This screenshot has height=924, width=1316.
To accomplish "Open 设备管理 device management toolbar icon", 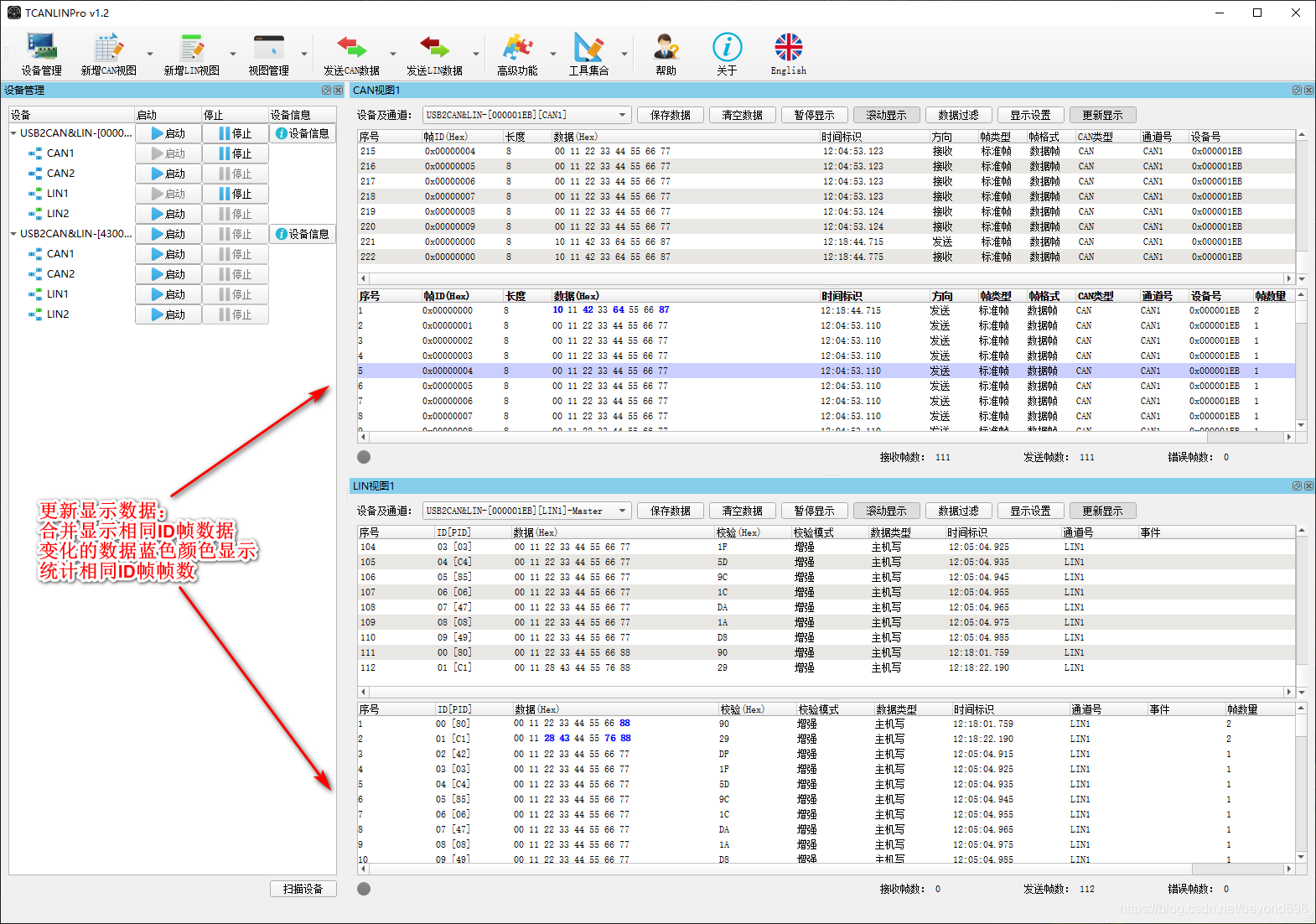I will 41,55.
